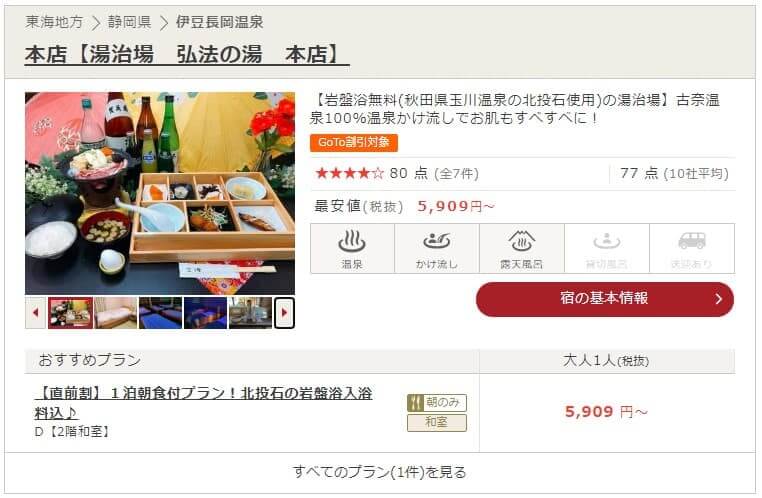Viewport: 762px width, 498px height.
Task: Click the 露天風呂 open-air bath icon
Action: 521,249
